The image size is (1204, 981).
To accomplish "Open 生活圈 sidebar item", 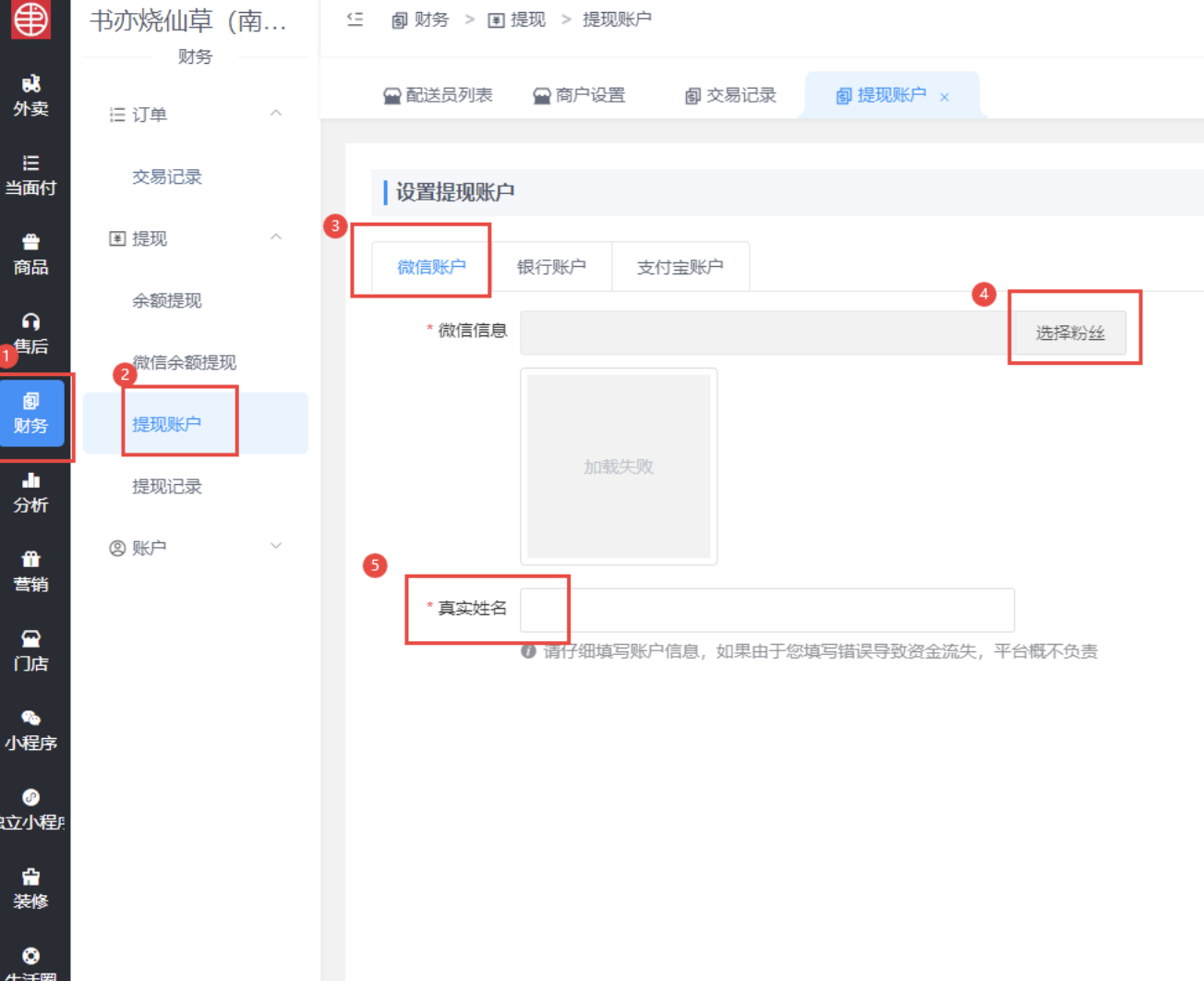I will [30, 964].
